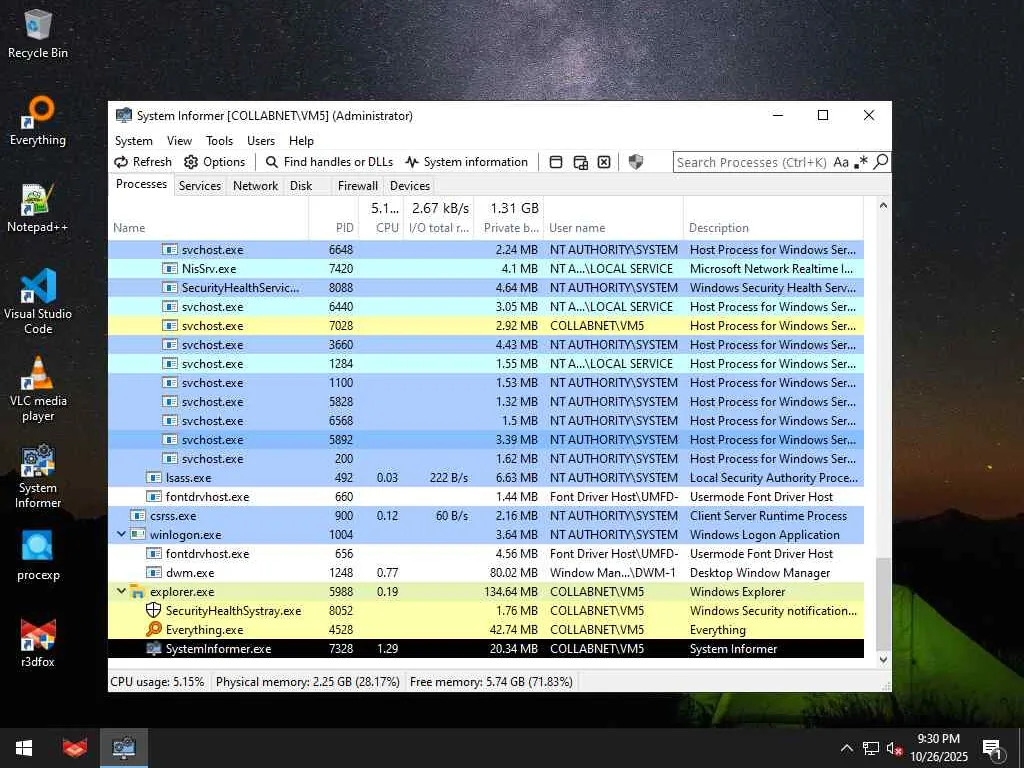Select svchost.exe with PID 7028
This screenshot has height=768, width=1024.
[486, 325]
